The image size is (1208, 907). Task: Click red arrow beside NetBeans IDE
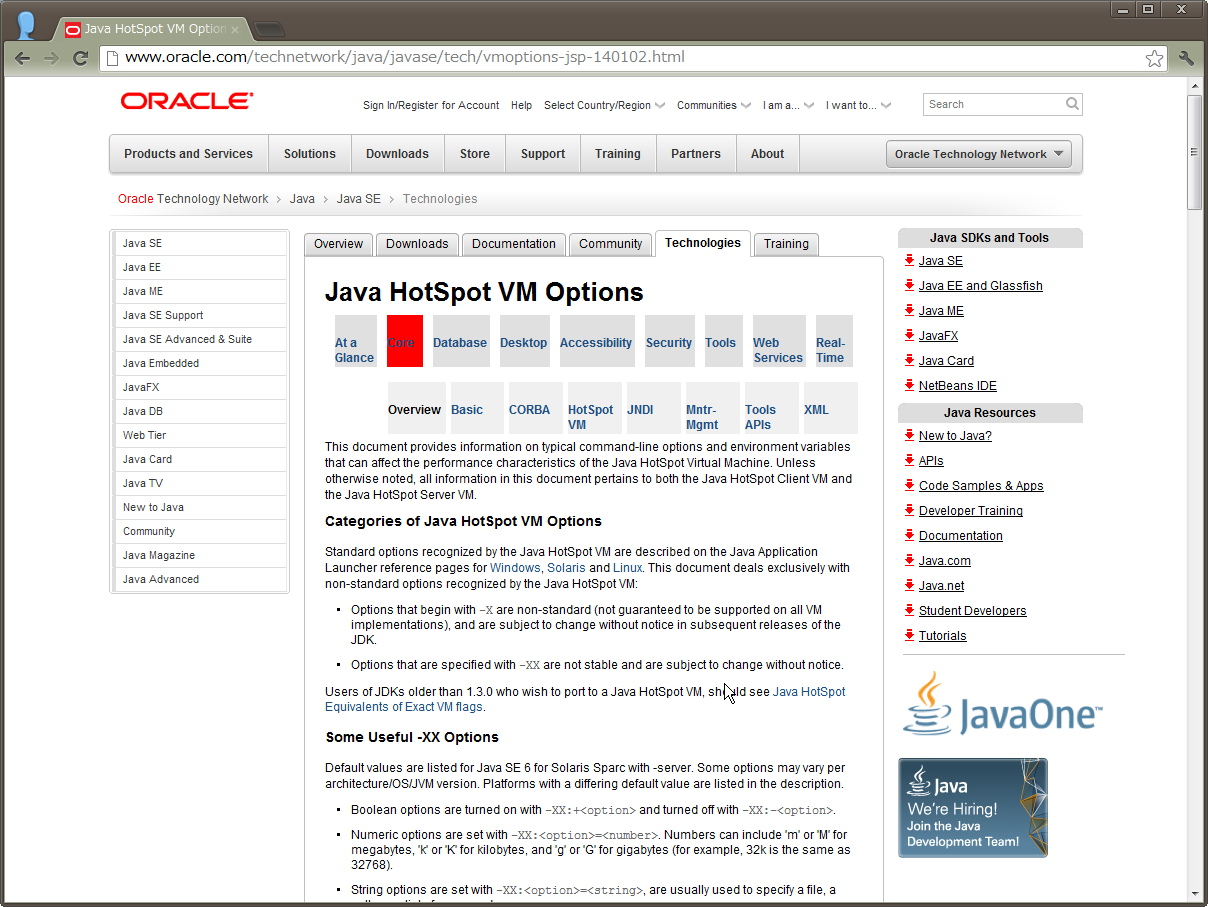(x=909, y=385)
